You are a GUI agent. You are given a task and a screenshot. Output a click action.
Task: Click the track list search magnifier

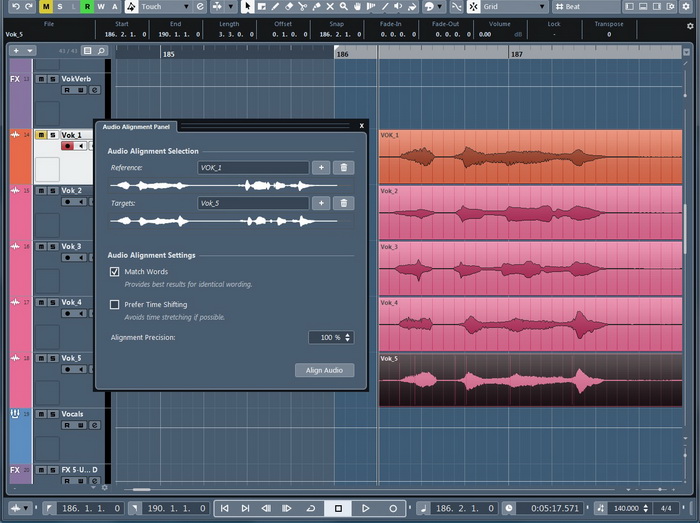point(101,51)
